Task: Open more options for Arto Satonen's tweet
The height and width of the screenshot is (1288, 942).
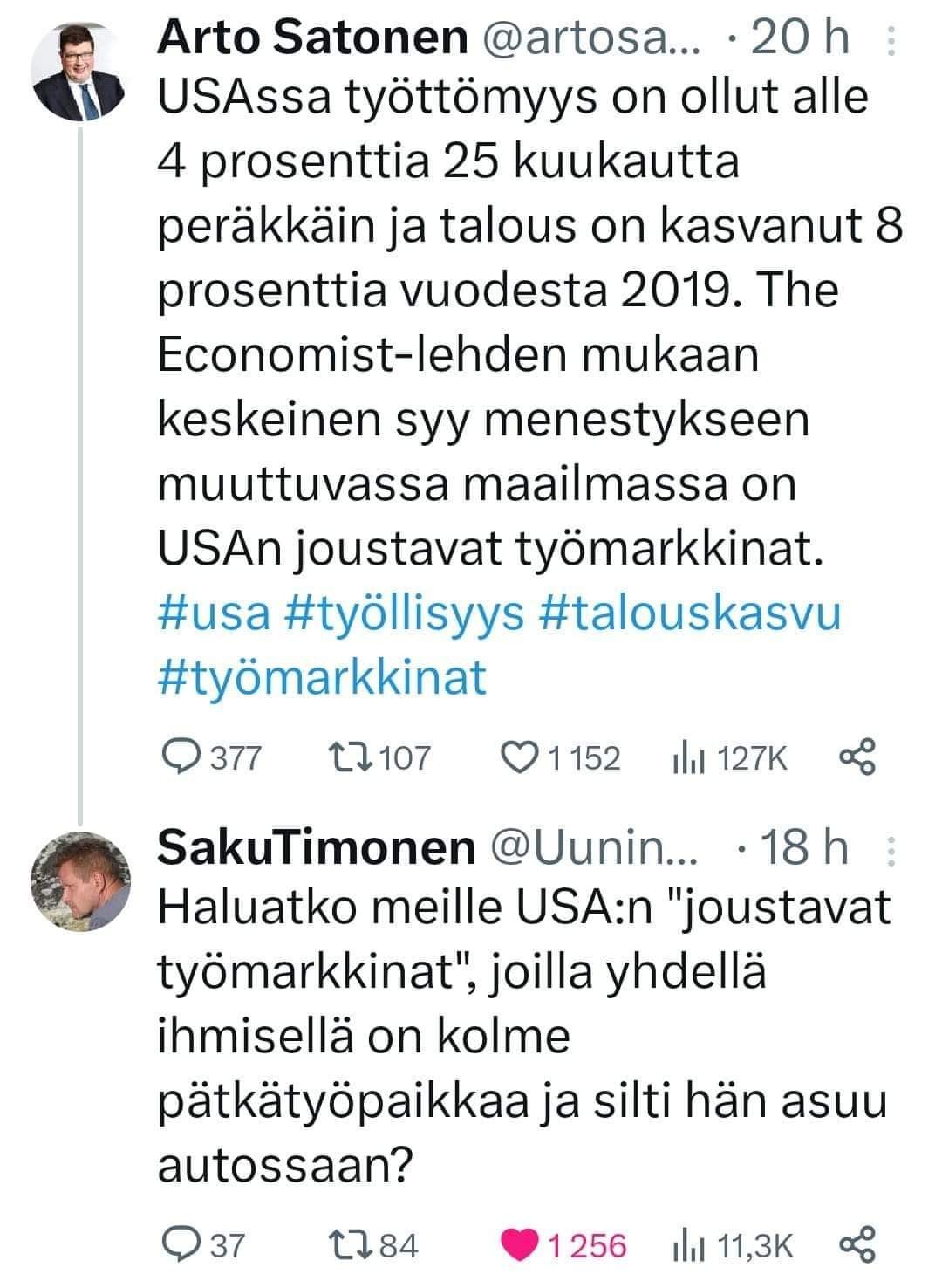Action: [x=891, y=41]
